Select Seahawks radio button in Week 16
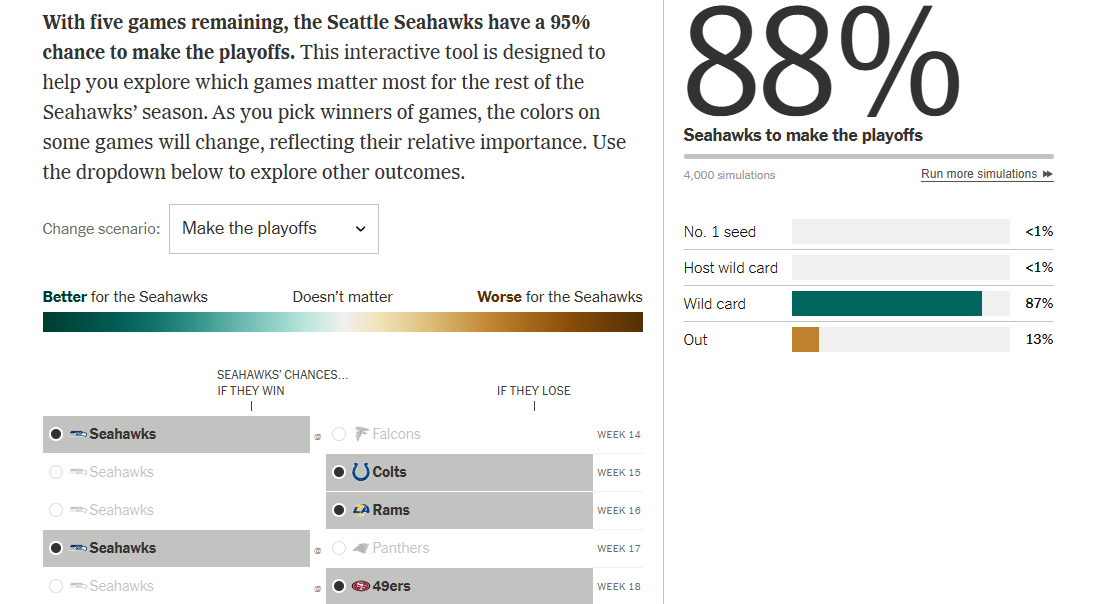 point(56,510)
